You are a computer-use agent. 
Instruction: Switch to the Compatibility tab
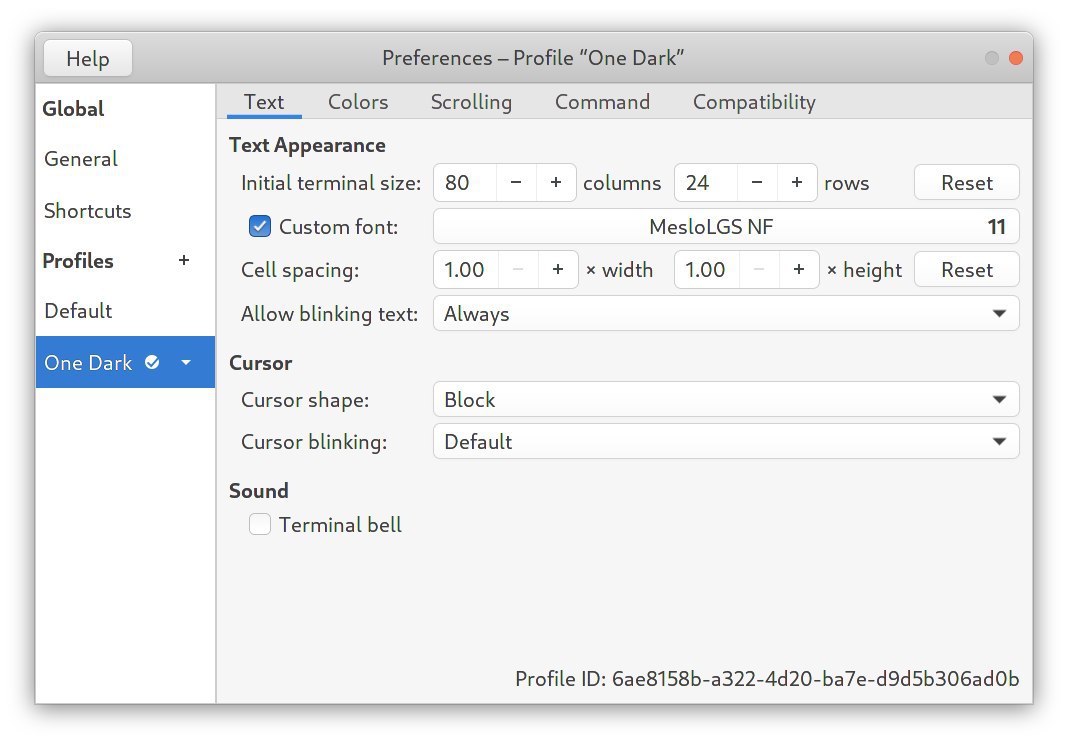[x=754, y=102]
